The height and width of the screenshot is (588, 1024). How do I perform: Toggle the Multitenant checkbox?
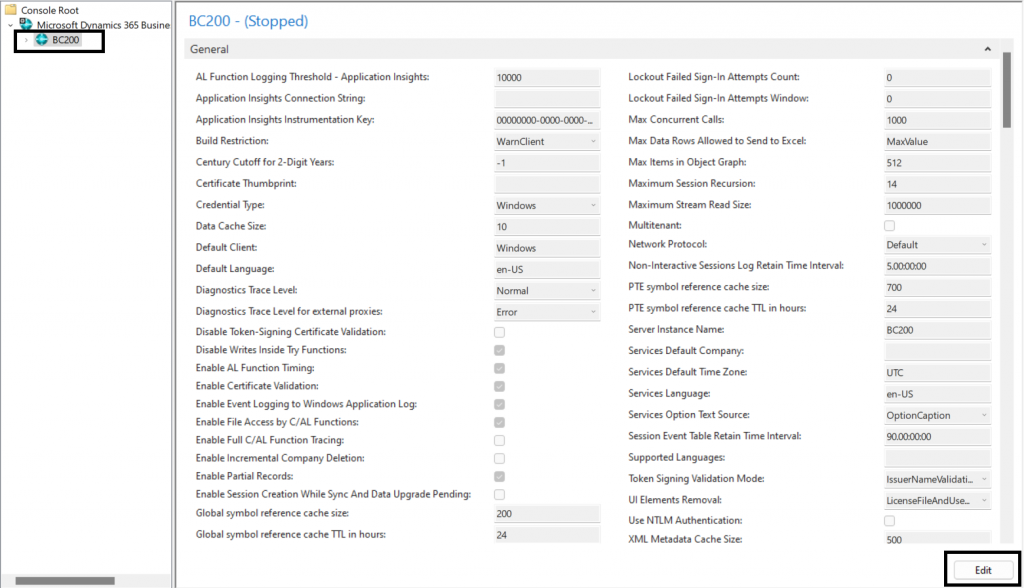(890, 226)
